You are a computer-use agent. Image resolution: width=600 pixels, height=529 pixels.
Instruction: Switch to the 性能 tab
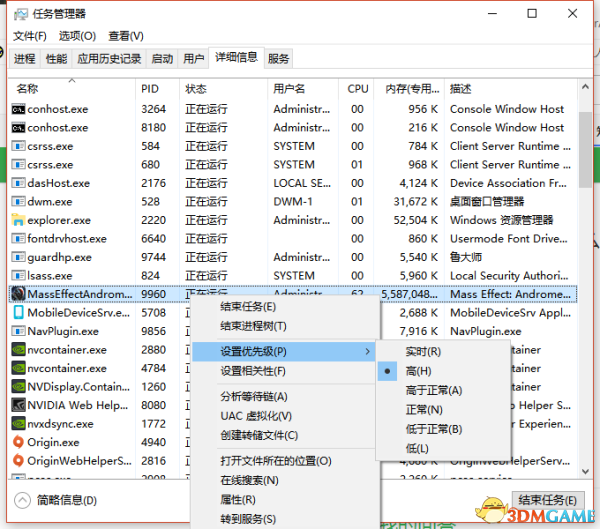56,59
